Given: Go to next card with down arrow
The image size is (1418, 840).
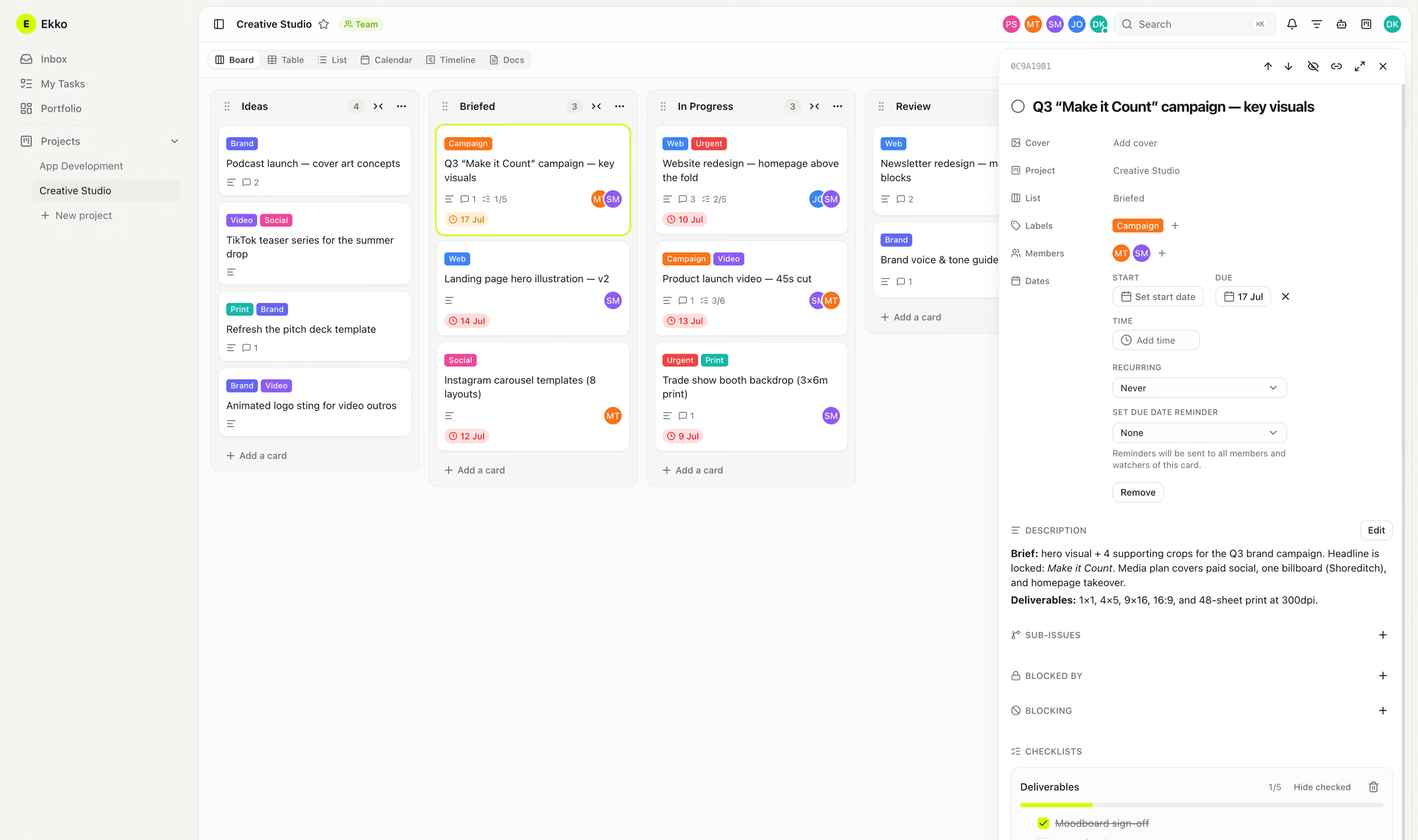Looking at the screenshot, I should 1289,66.
